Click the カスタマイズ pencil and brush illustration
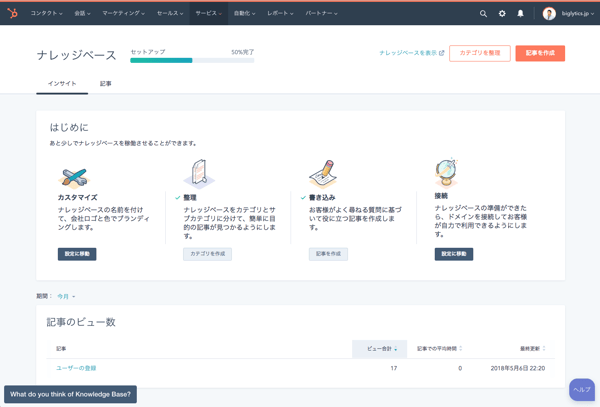Image resolution: width=600 pixels, height=407 pixels. pos(74,177)
